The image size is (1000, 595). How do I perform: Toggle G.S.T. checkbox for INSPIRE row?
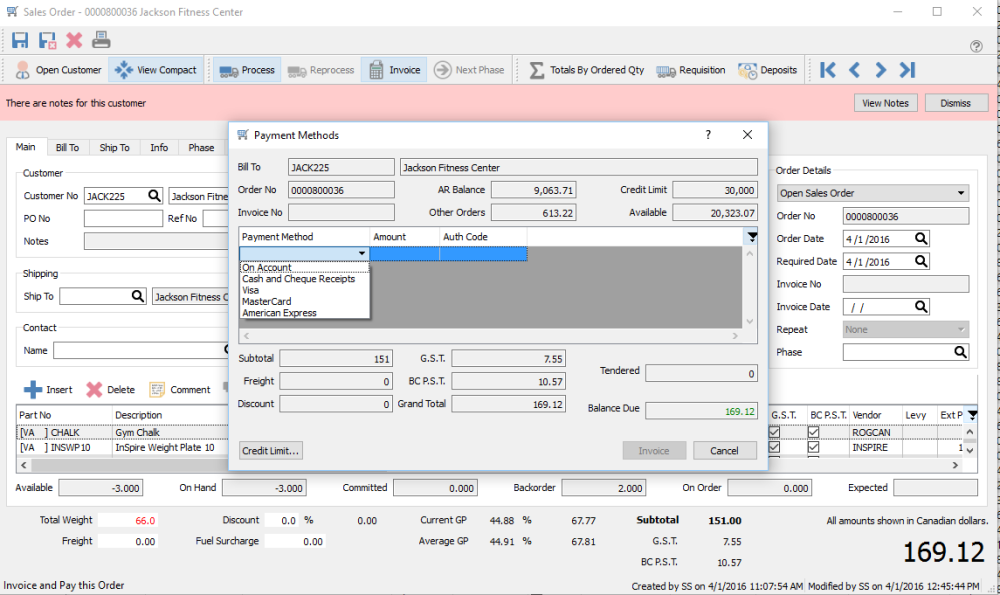coord(776,448)
